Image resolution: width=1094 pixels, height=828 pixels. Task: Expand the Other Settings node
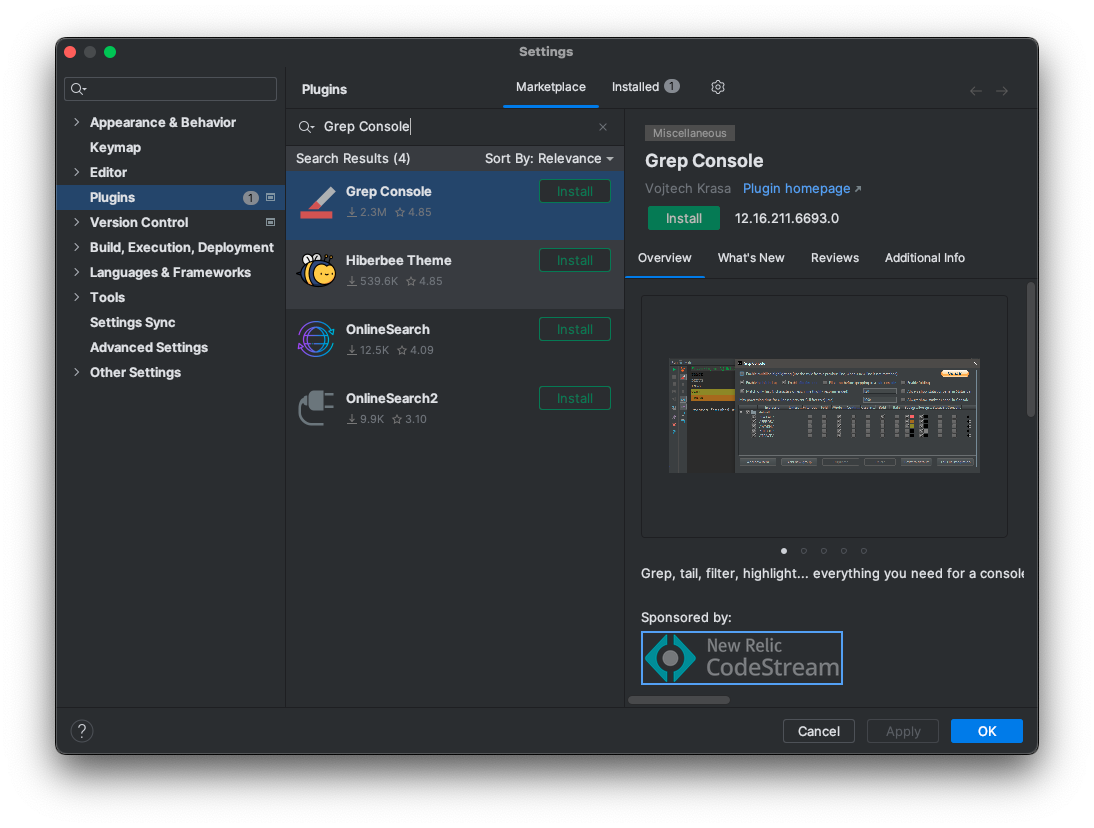click(77, 372)
